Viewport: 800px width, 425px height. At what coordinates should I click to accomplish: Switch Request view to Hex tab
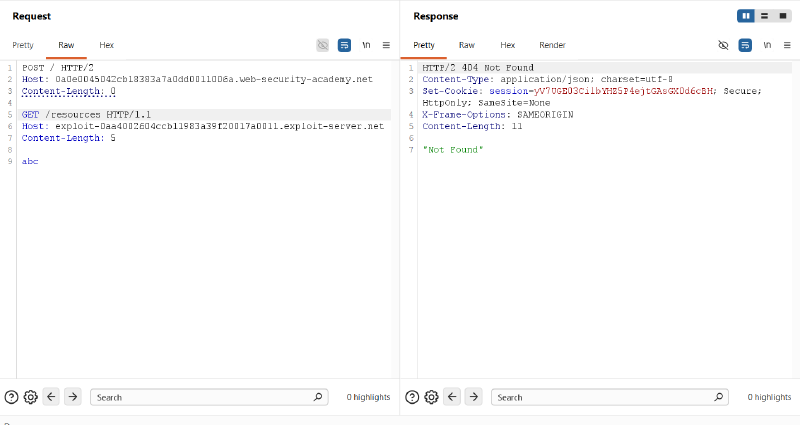point(107,45)
